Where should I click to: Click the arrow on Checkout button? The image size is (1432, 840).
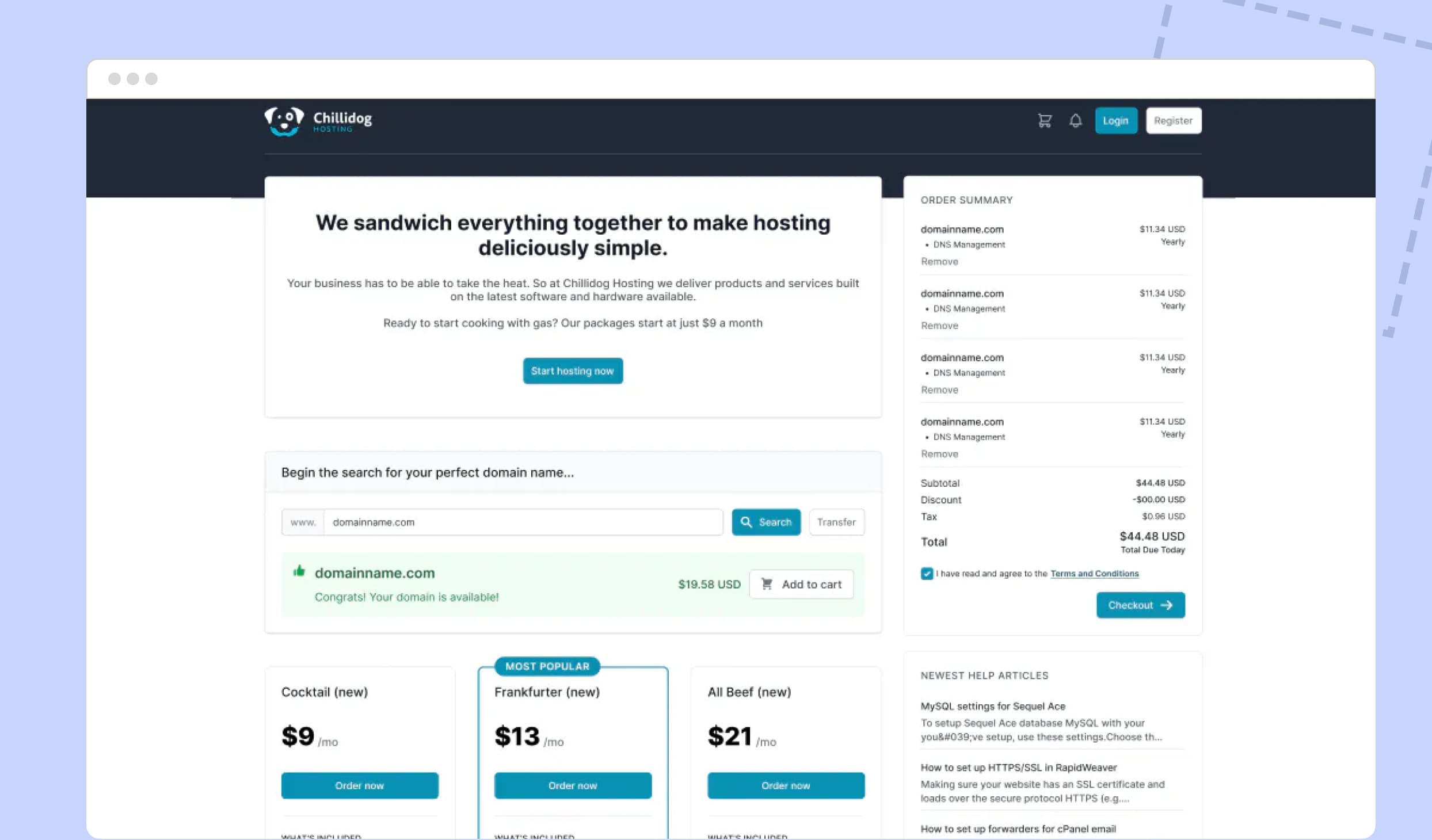point(1167,605)
